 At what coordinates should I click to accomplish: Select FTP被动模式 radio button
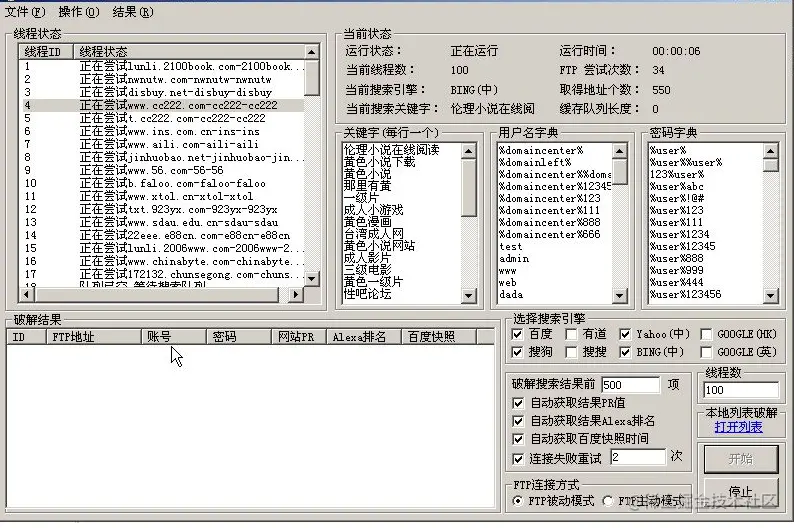coord(517,501)
